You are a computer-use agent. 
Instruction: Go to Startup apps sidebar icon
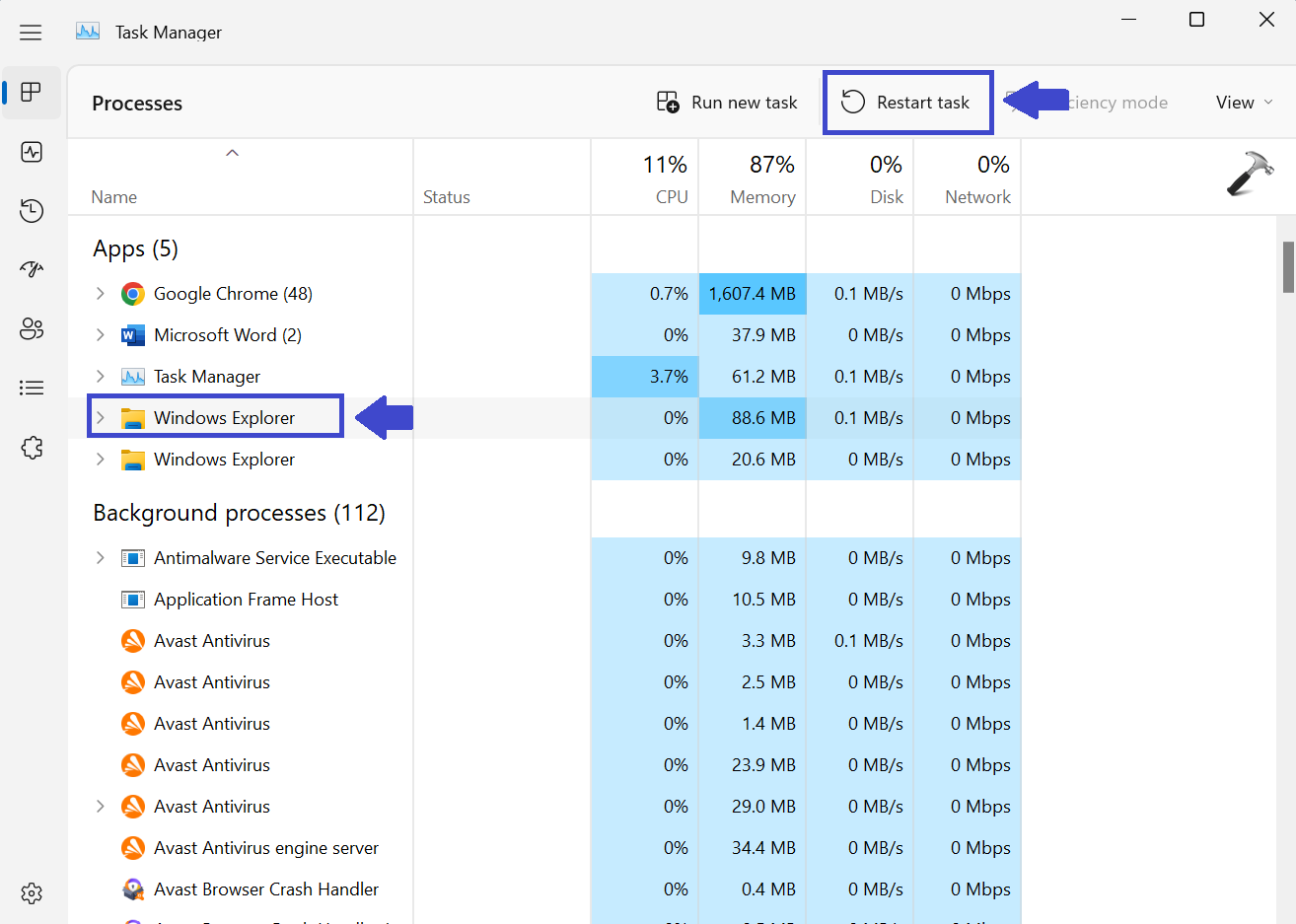[x=32, y=269]
